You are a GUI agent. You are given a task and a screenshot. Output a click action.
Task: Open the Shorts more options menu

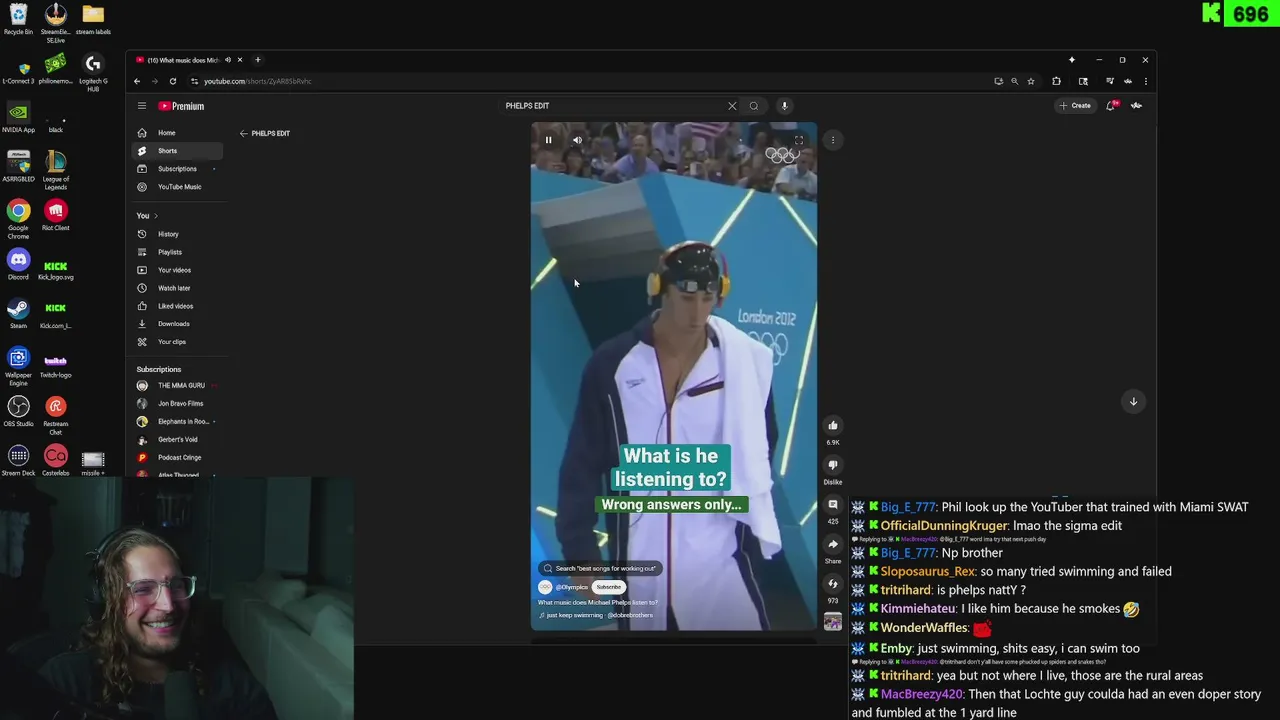[x=833, y=140]
